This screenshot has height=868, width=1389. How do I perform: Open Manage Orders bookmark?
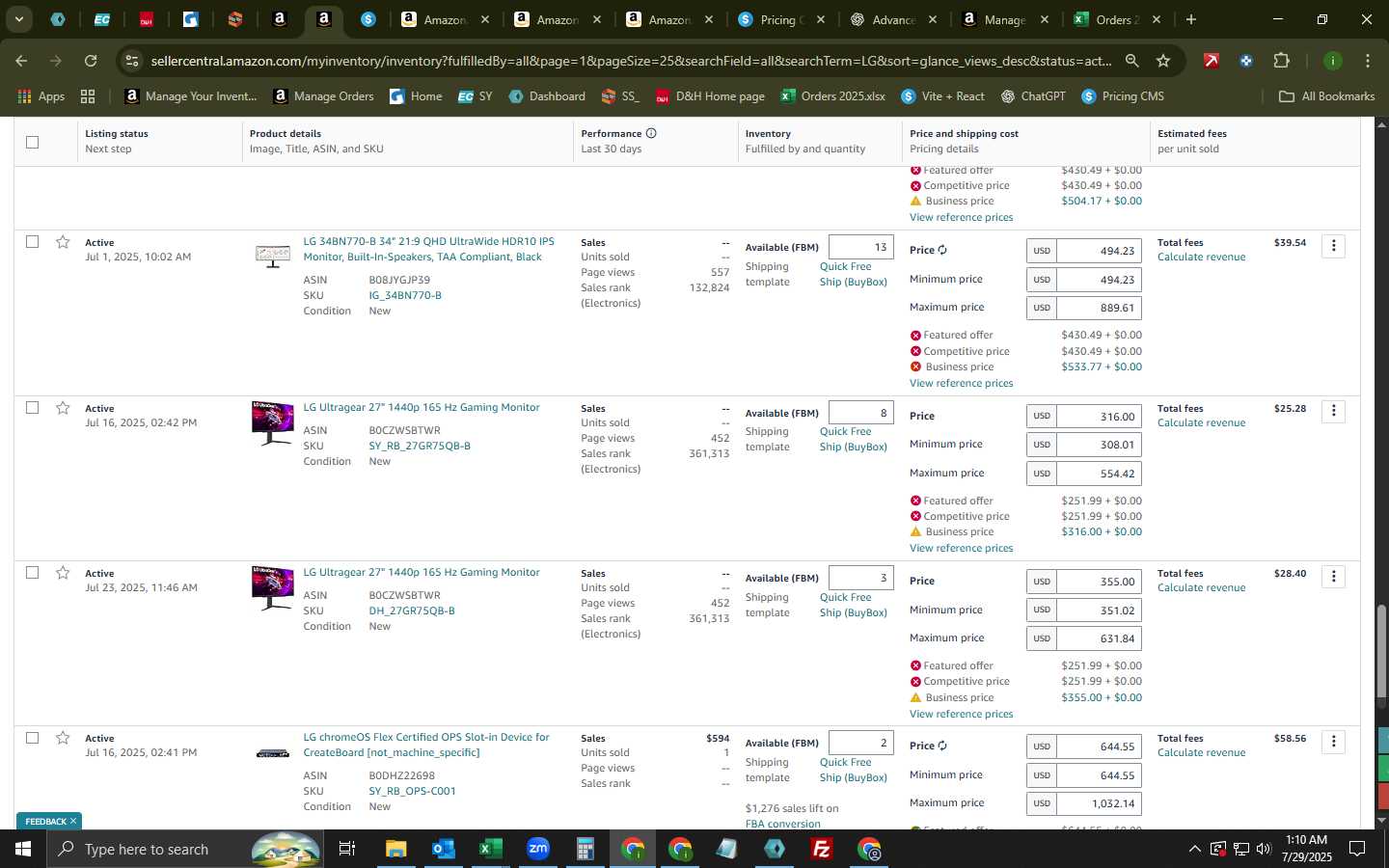click(324, 96)
